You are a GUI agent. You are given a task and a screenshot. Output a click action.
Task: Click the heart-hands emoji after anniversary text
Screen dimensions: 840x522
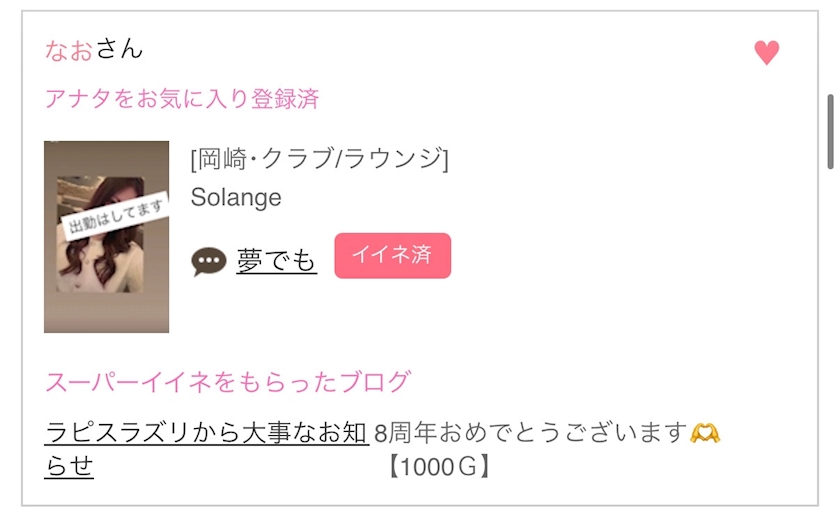click(705, 433)
